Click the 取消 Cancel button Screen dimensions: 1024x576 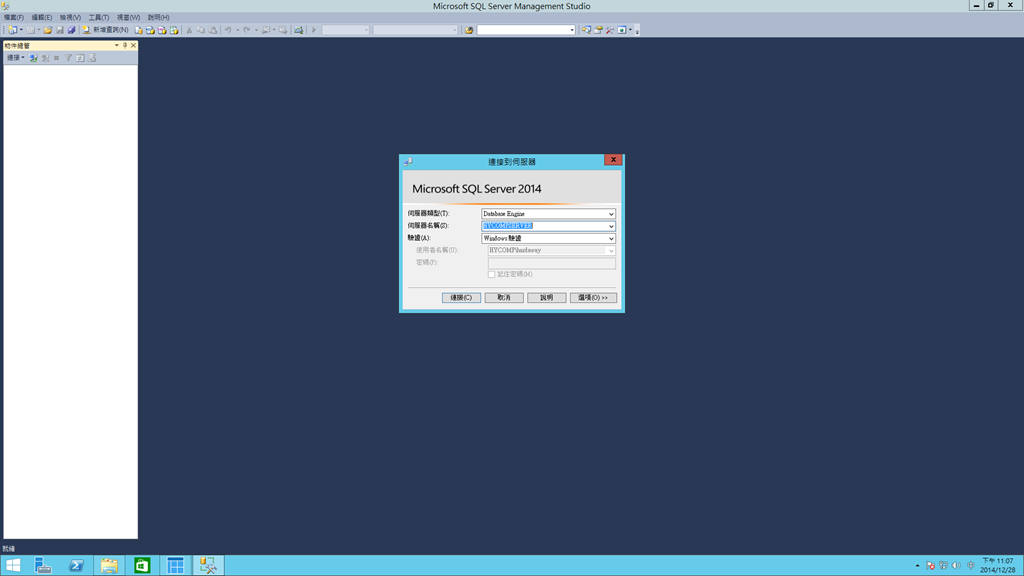coord(504,297)
